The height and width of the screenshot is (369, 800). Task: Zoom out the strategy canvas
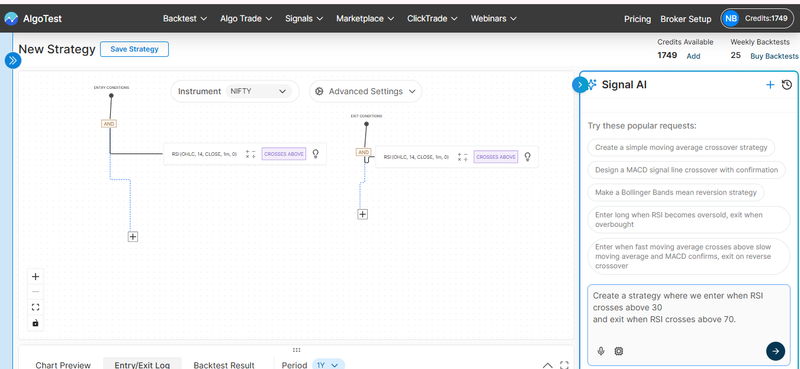point(35,292)
